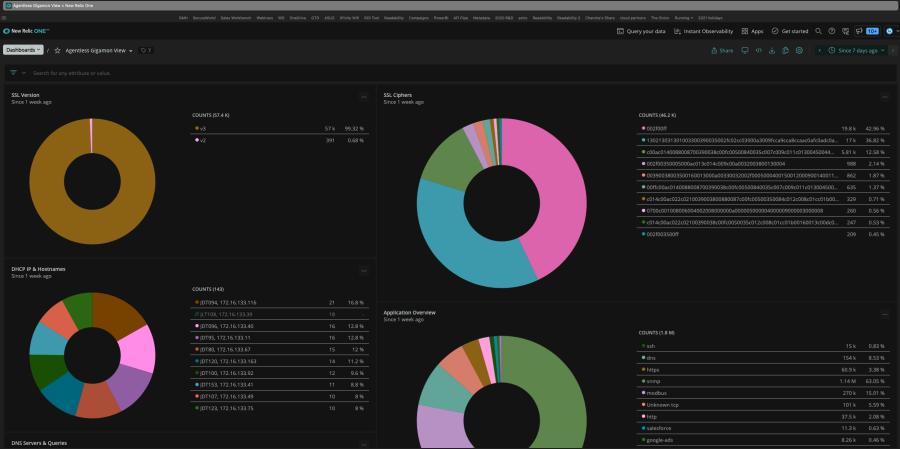The image size is (900, 449).
Task: Open Application Overview widget options menu
Action: pos(885,315)
